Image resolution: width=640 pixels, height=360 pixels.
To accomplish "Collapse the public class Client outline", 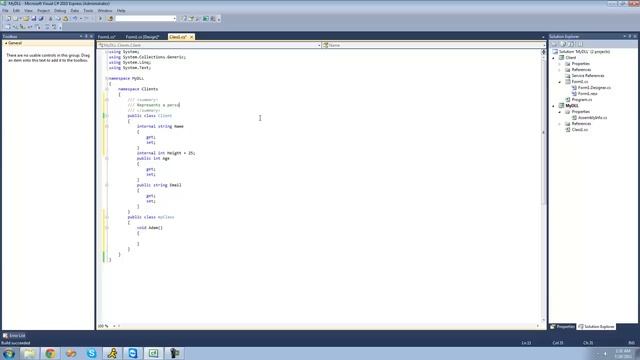I will click(107, 116).
